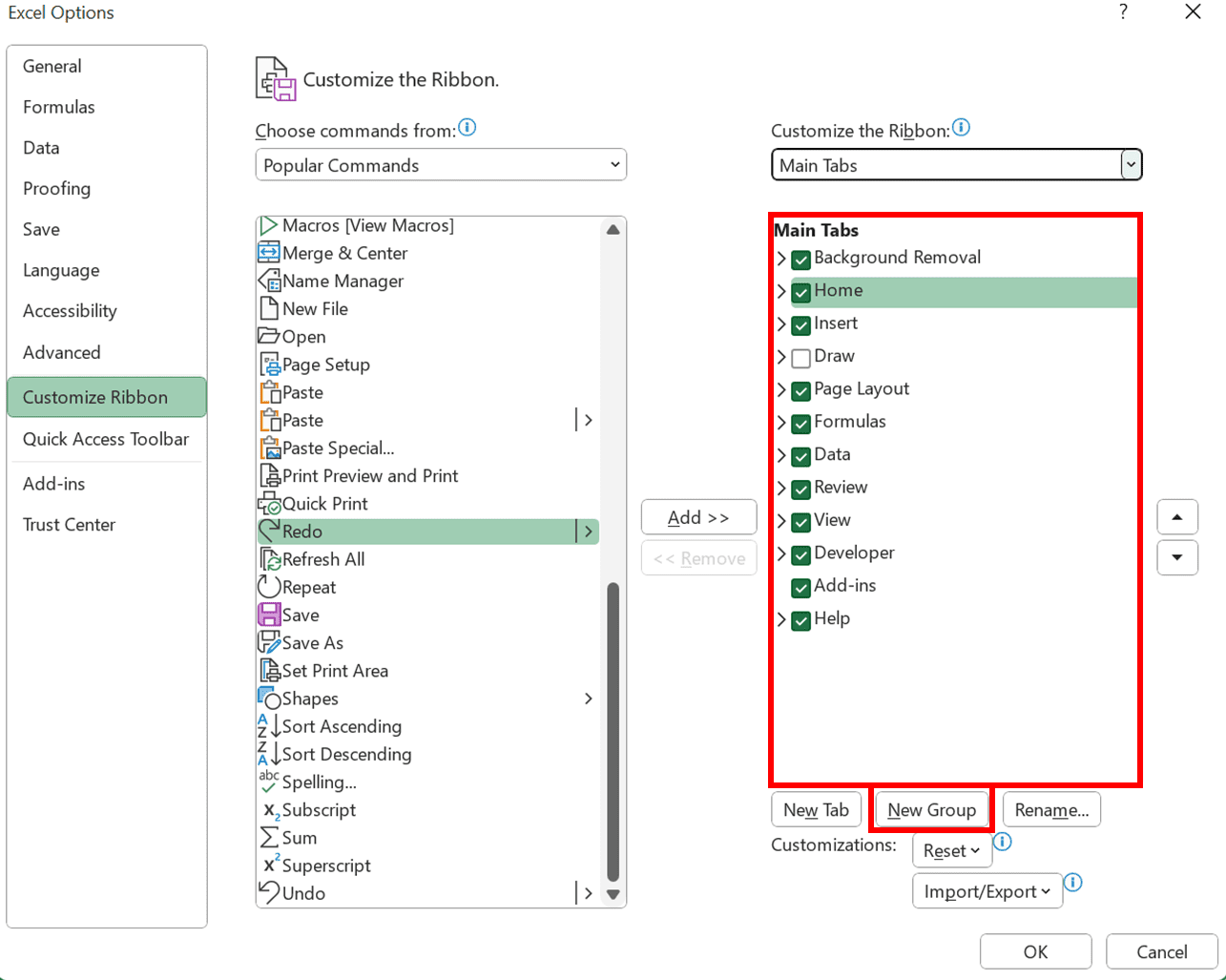Click the Save As icon
The height and width of the screenshot is (980, 1226).
[x=269, y=642]
